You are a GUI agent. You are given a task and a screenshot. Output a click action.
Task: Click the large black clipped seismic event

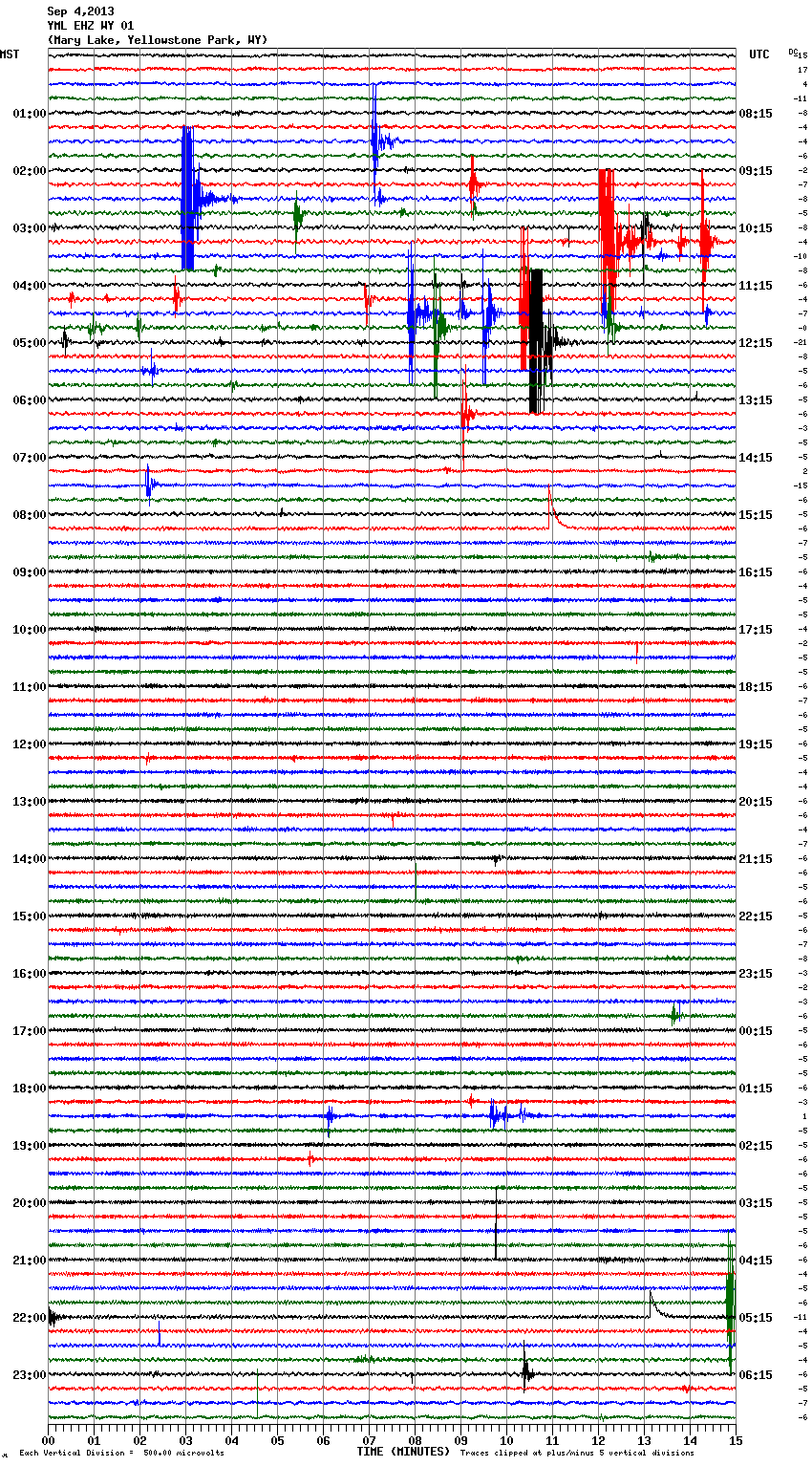click(536, 341)
